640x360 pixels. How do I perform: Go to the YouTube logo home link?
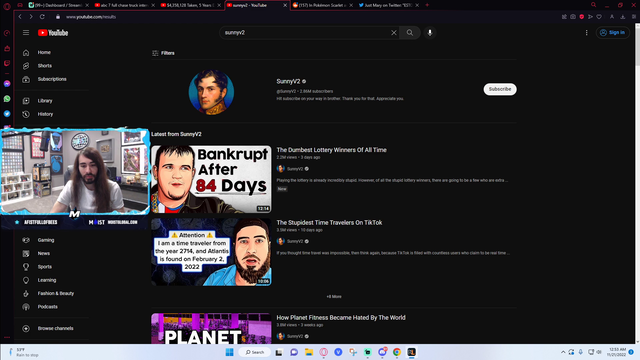tap(53, 33)
